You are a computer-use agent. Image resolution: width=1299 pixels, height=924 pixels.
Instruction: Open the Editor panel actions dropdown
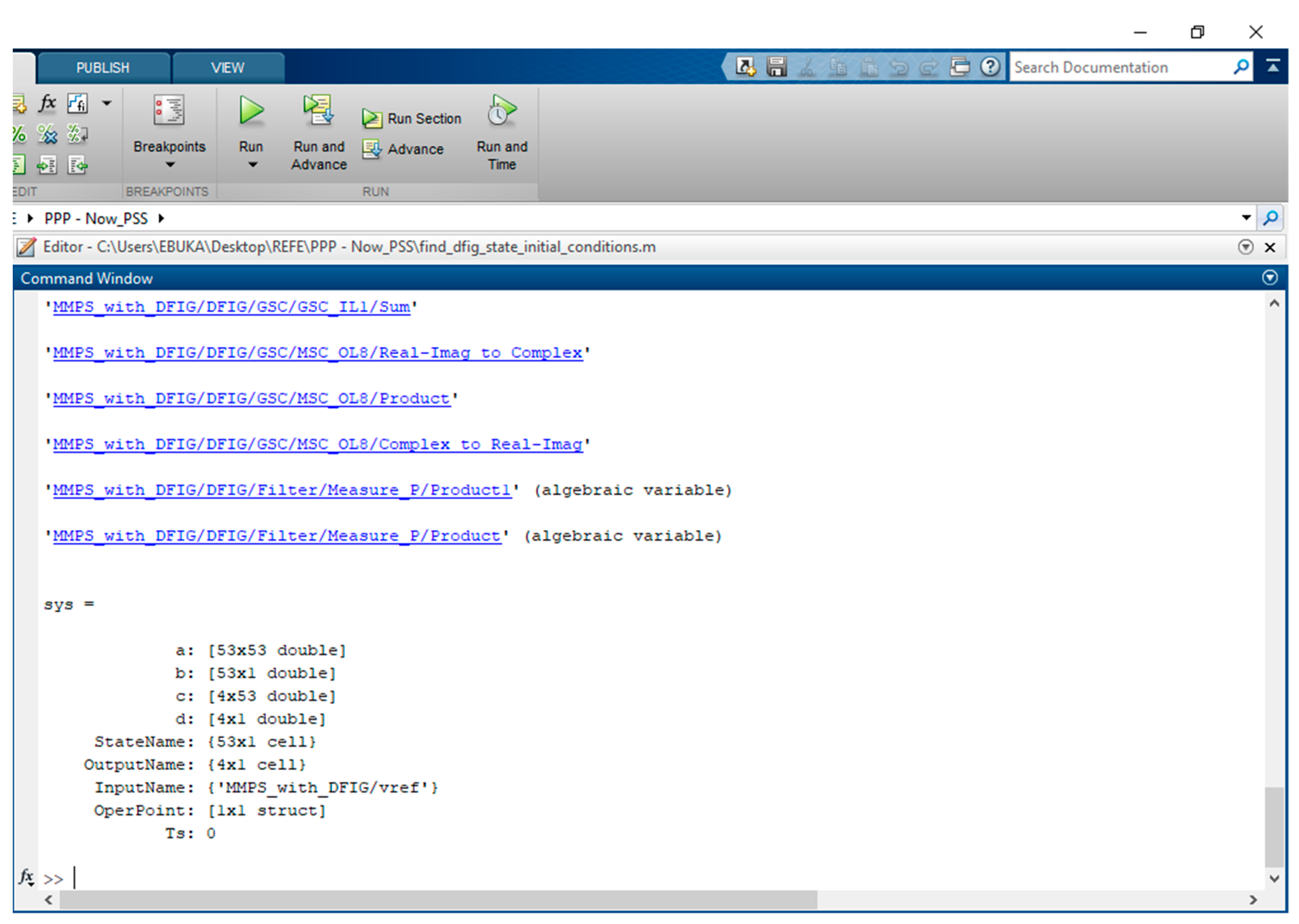point(1246,247)
